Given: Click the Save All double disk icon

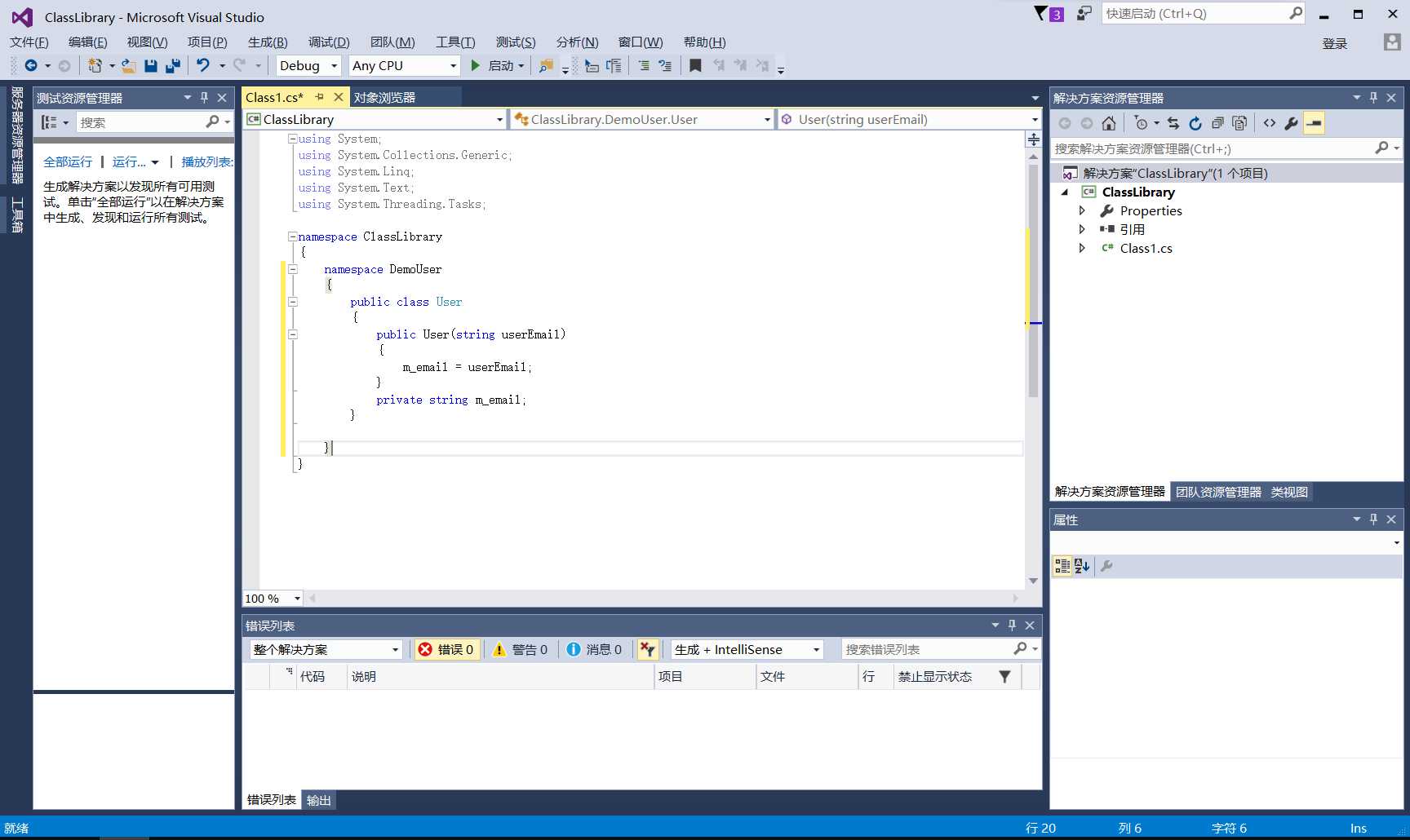Looking at the screenshot, I should coord(173,66).
